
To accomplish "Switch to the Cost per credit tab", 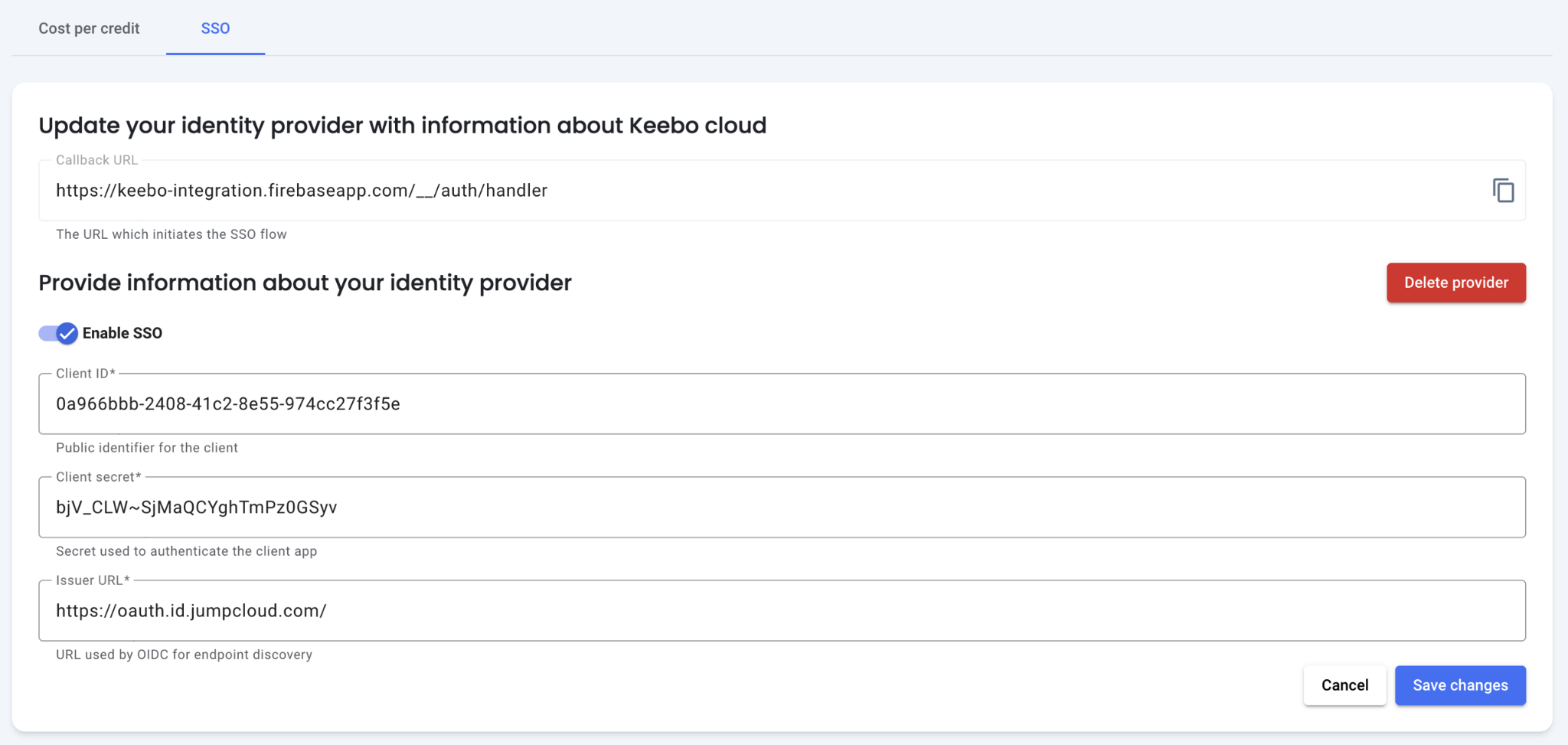I will tap(89, 28).
